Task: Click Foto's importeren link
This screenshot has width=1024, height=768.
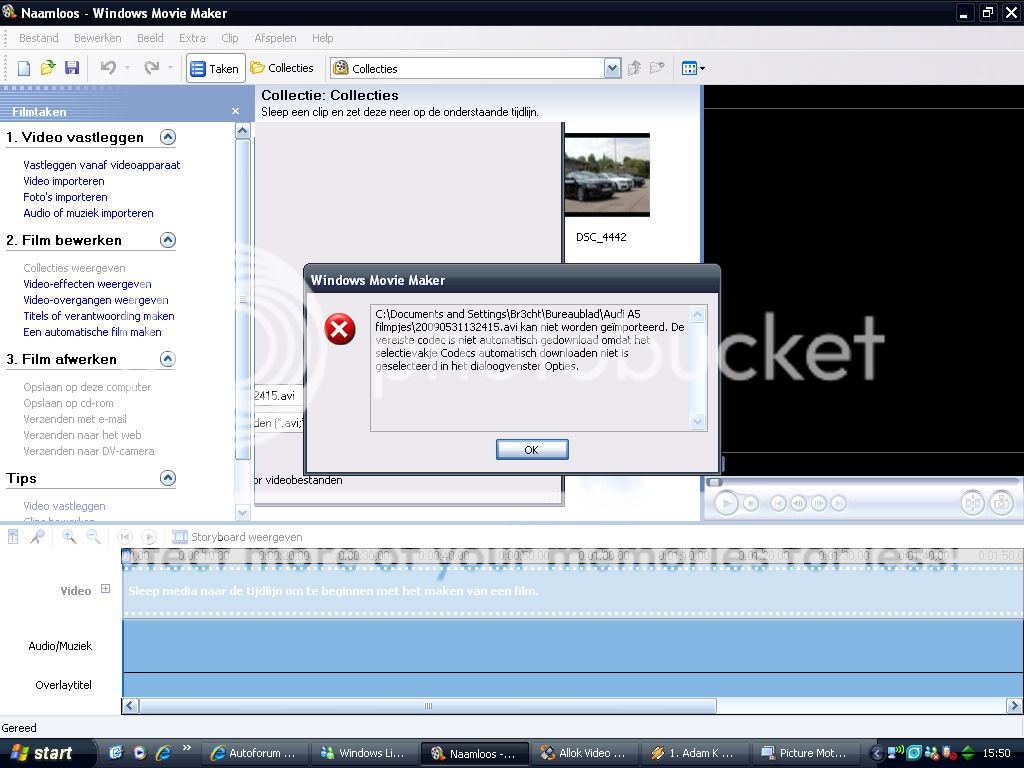Action: [x=65, y=197]
